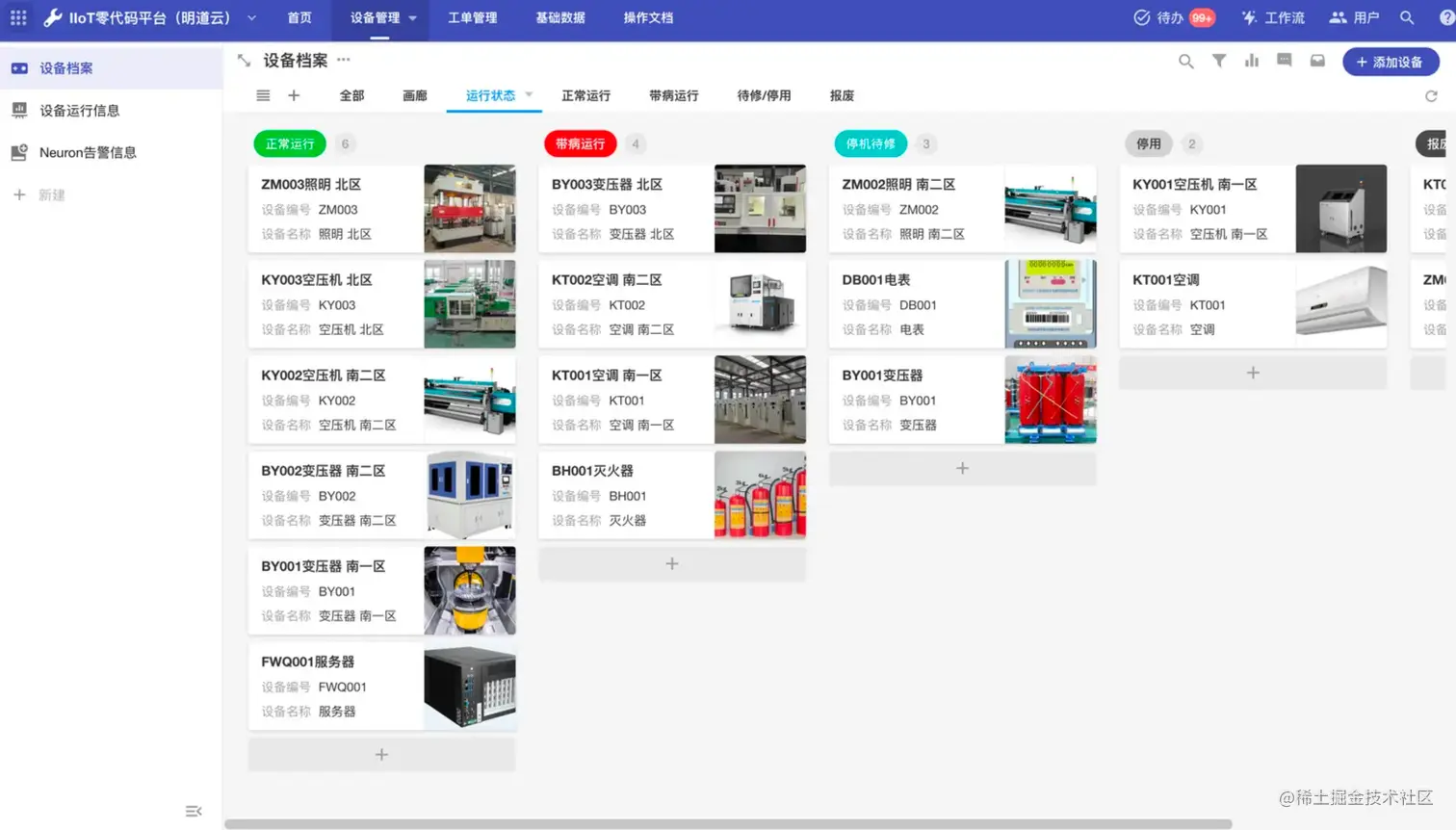Click the horizontal scrollbar at the bottom
This screenshot has height=830, width=1456.
coord(728,824)
